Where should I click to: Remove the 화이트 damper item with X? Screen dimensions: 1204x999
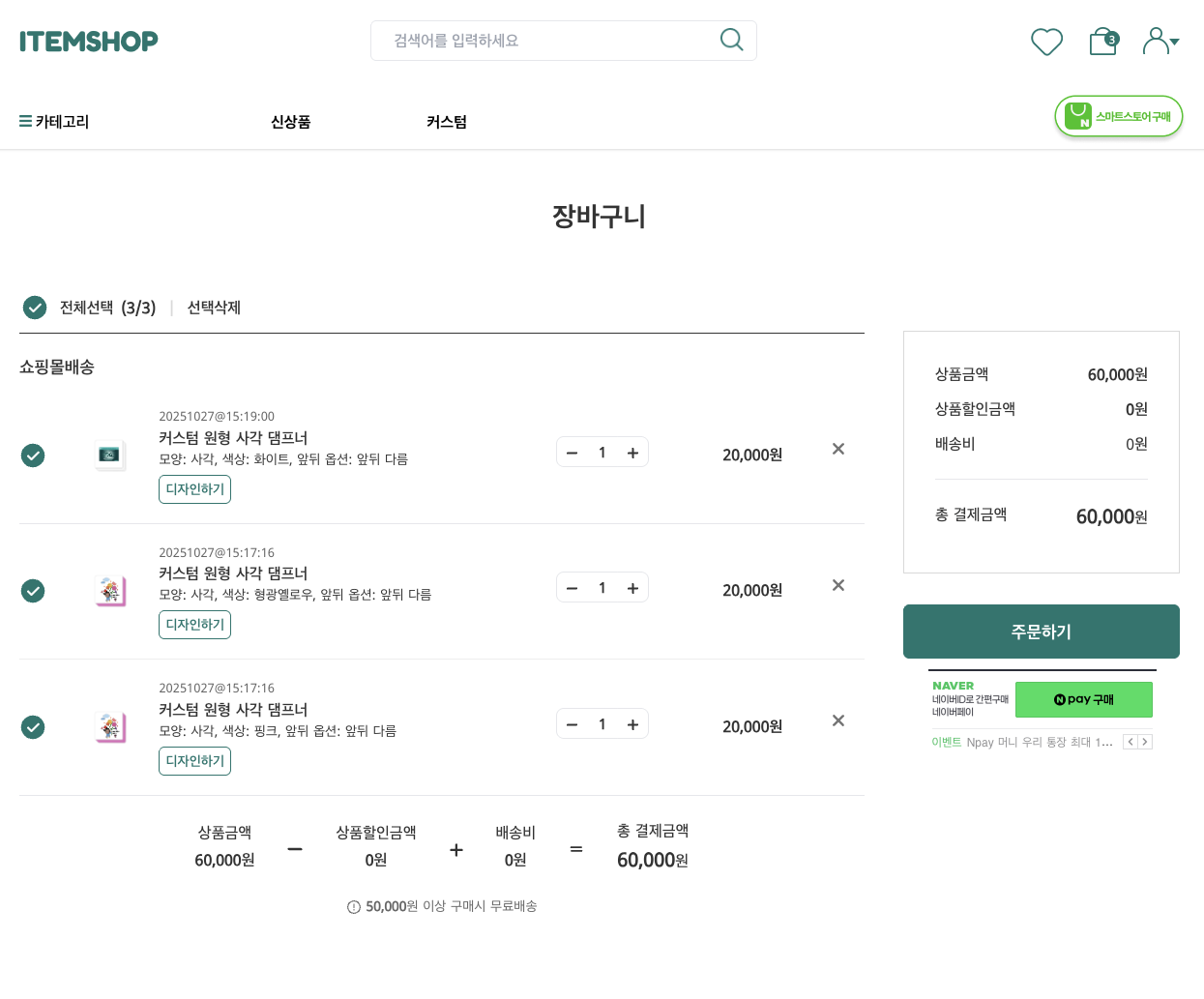pos(838,449)
